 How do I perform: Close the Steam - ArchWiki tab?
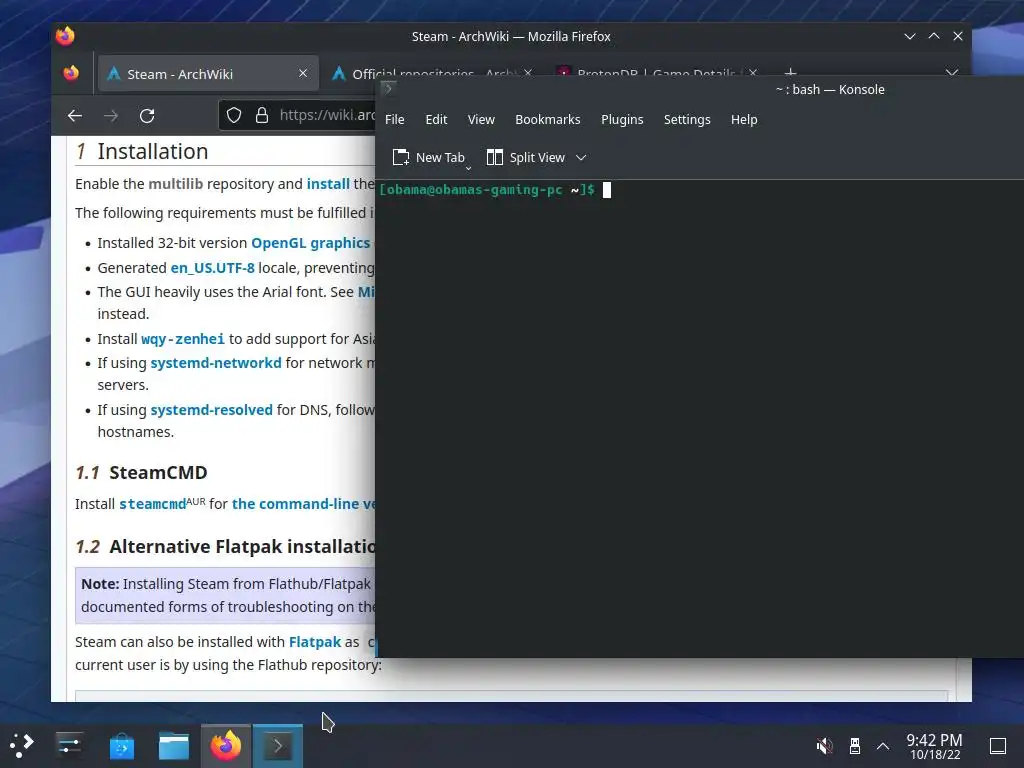[303, 73]
